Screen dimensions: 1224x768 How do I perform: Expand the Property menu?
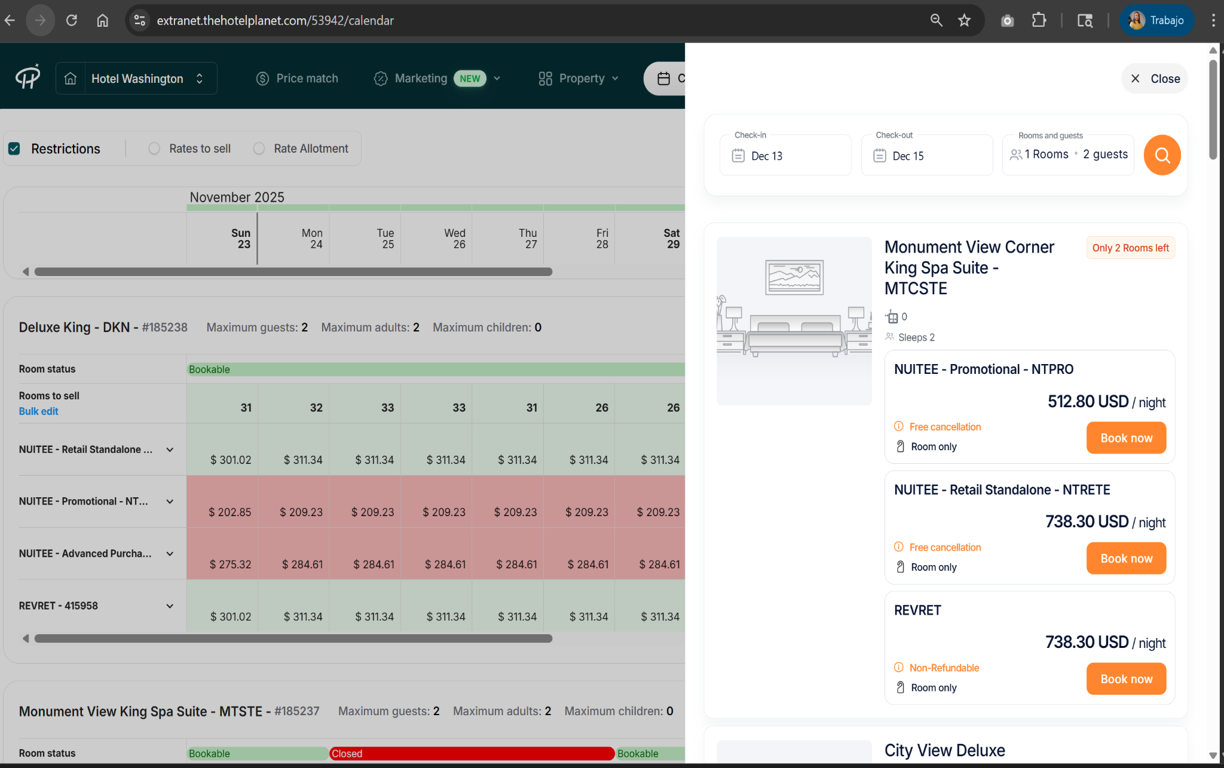tap(578, 79)
